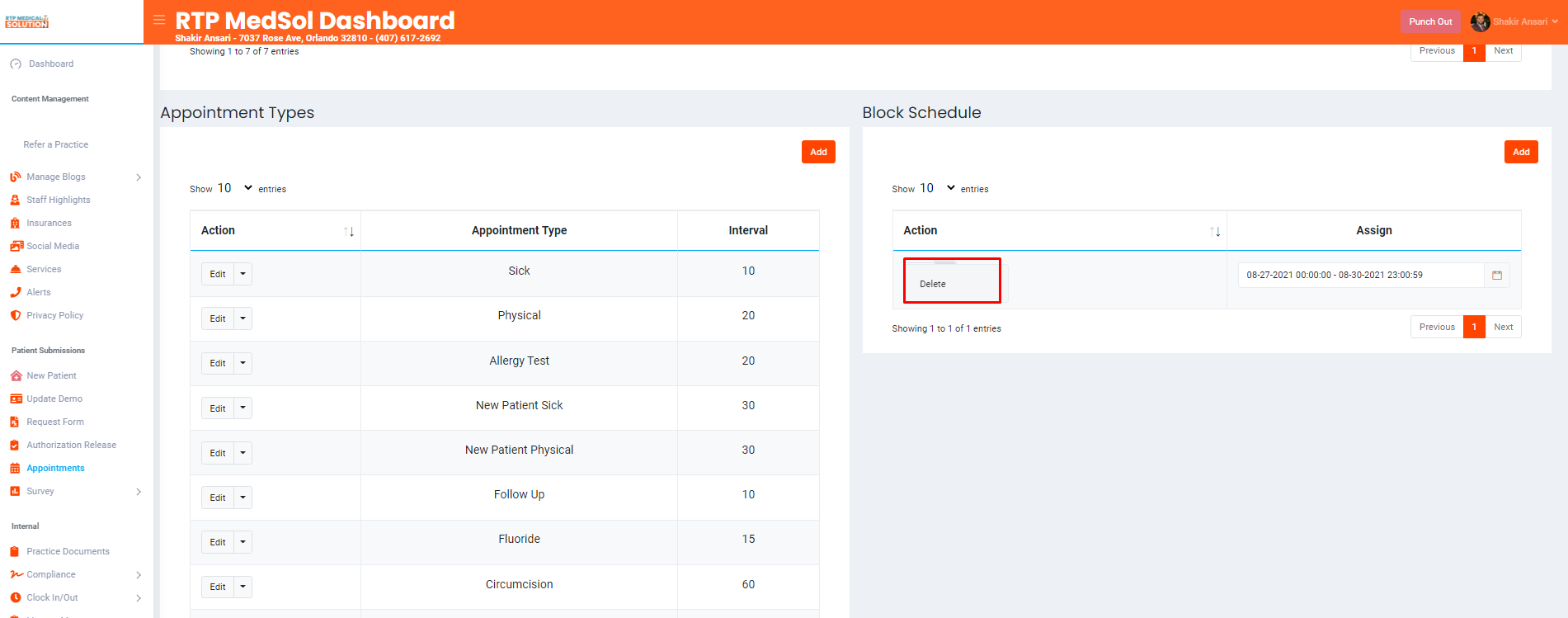Image resolution: width=1568 pixels, height=618 pixels.
Task: Open Appointment Types show entries dropdown
Action: pyautogui.click(x=235, y=188)
